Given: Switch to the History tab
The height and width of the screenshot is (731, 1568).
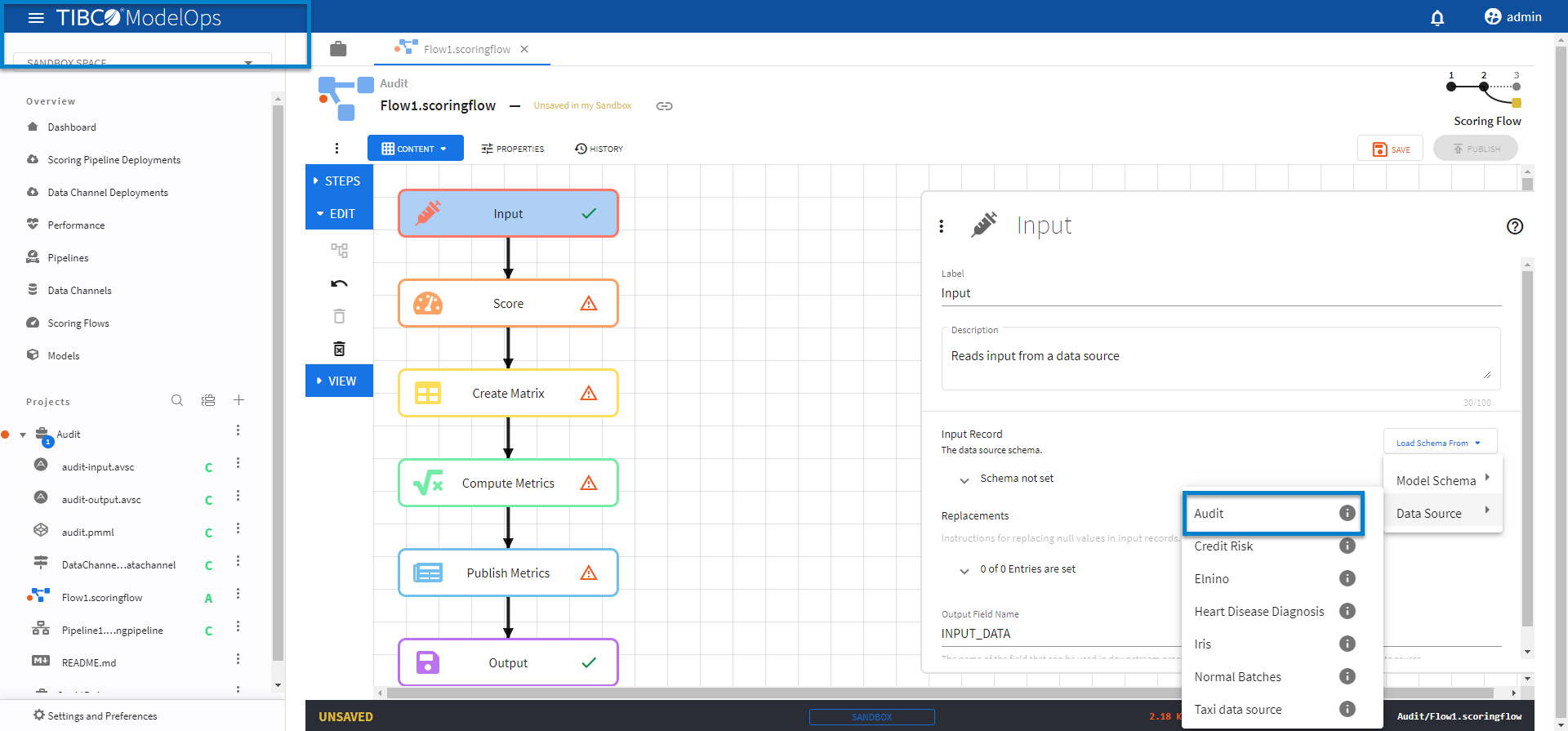Looking at the screenshot, I should point(599,149).
